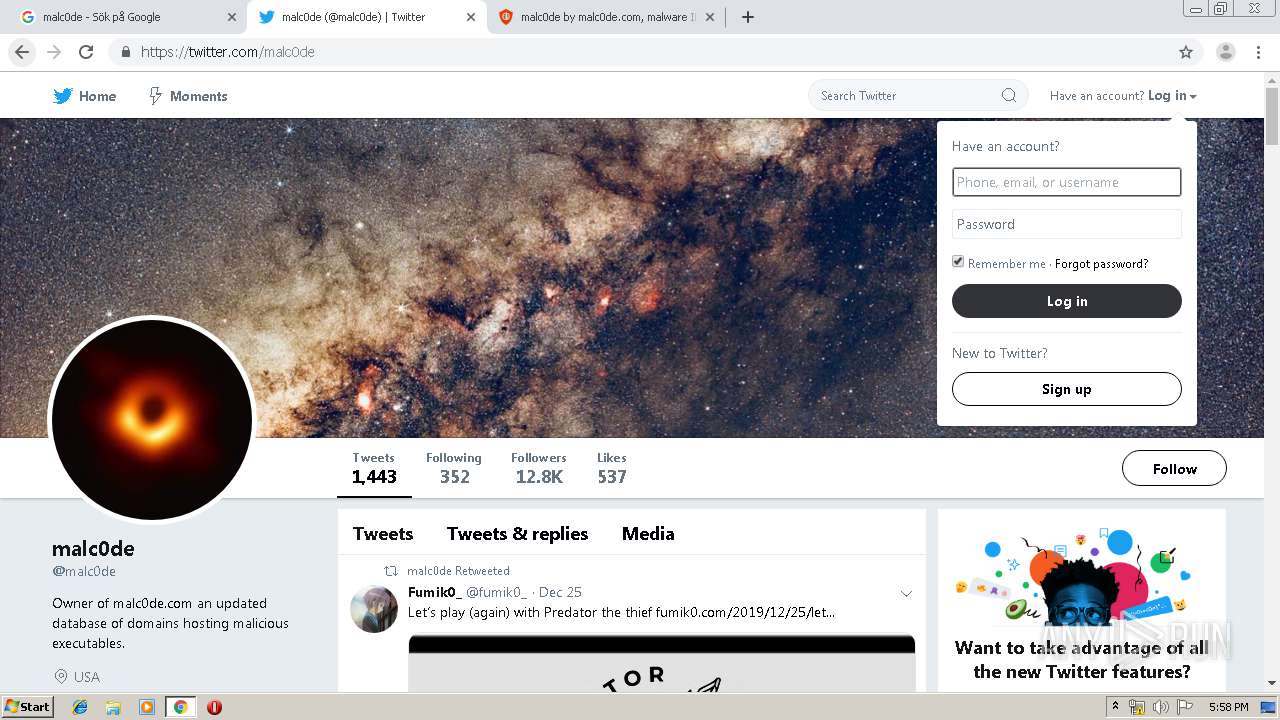
Task: Expand the Log in dropdown
Action: (1172, 96)
